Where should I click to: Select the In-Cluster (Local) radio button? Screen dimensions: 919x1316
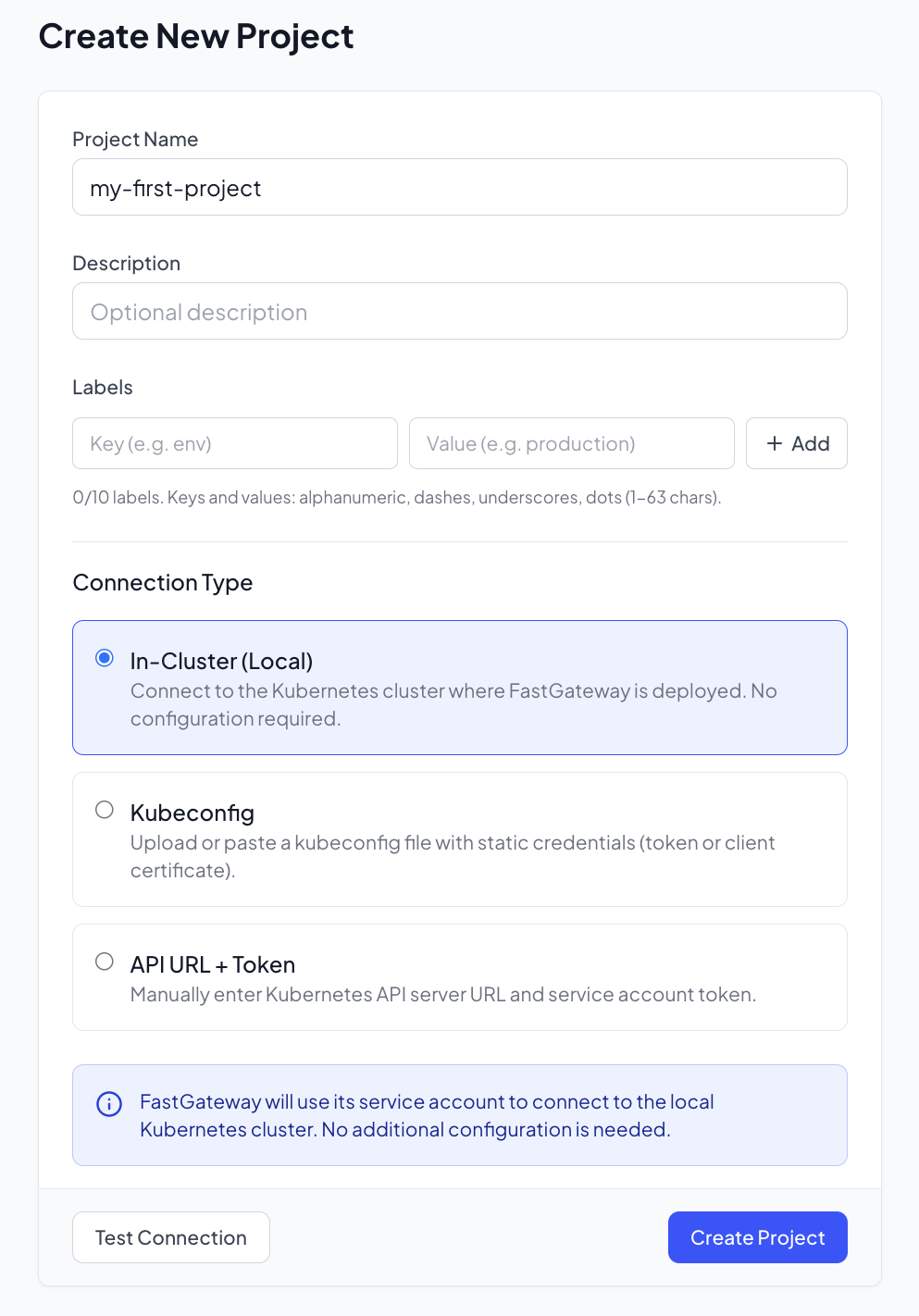pos(105,658)
